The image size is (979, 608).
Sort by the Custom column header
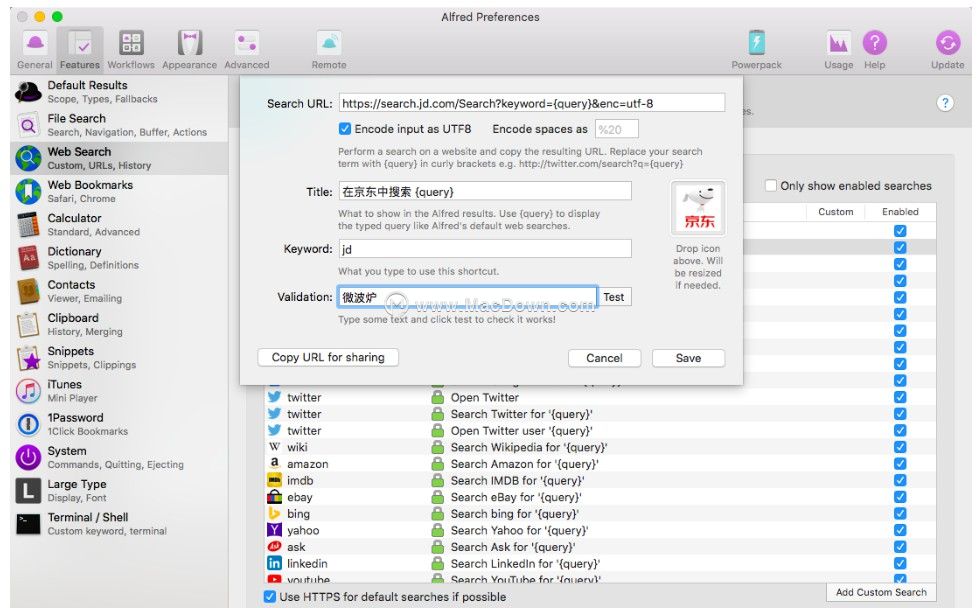(835, 212)
